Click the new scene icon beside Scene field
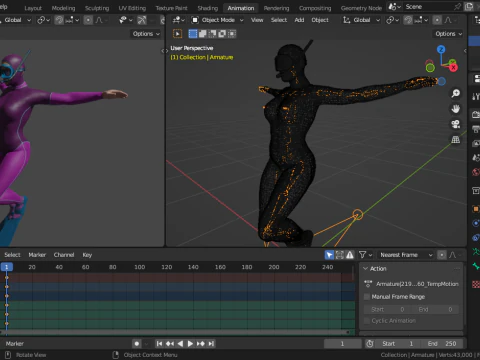Image resolution: width=480 pixels, height=360 pixels. tap(469, 7)
